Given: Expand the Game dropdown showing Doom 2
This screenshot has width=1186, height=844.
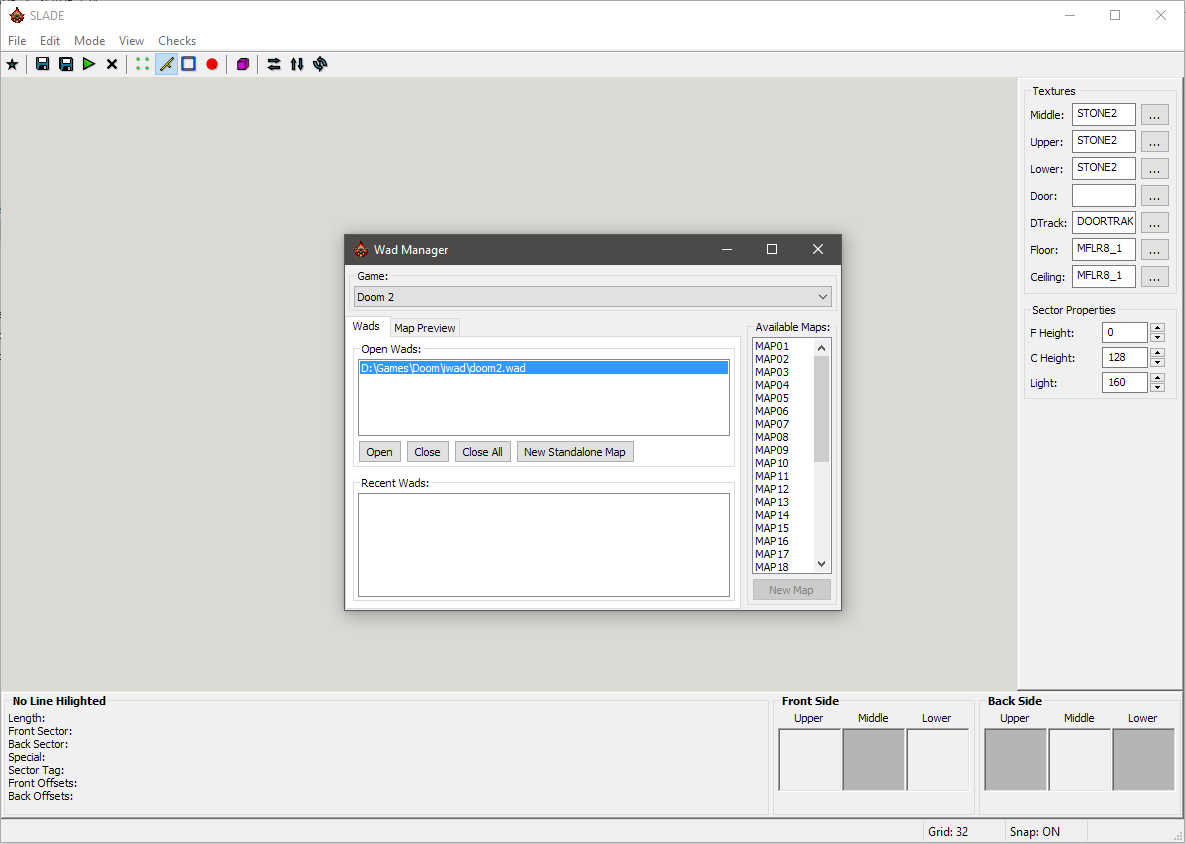Looking at the screenshot, I should [593, 297].
